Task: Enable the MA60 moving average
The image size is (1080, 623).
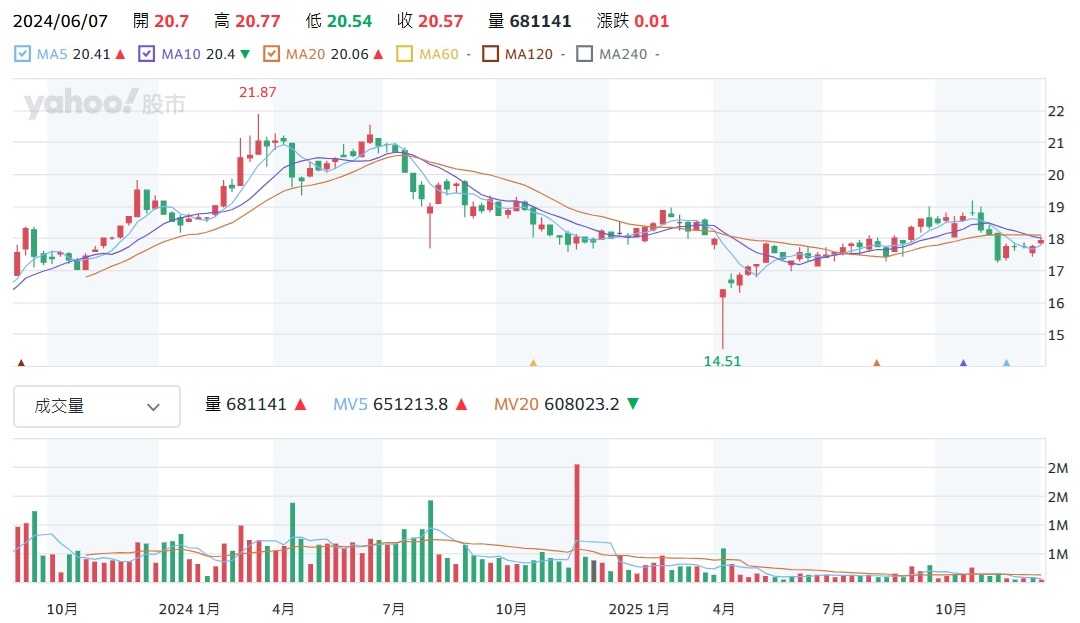Action: pyautogui.click(x=405, y=54)
